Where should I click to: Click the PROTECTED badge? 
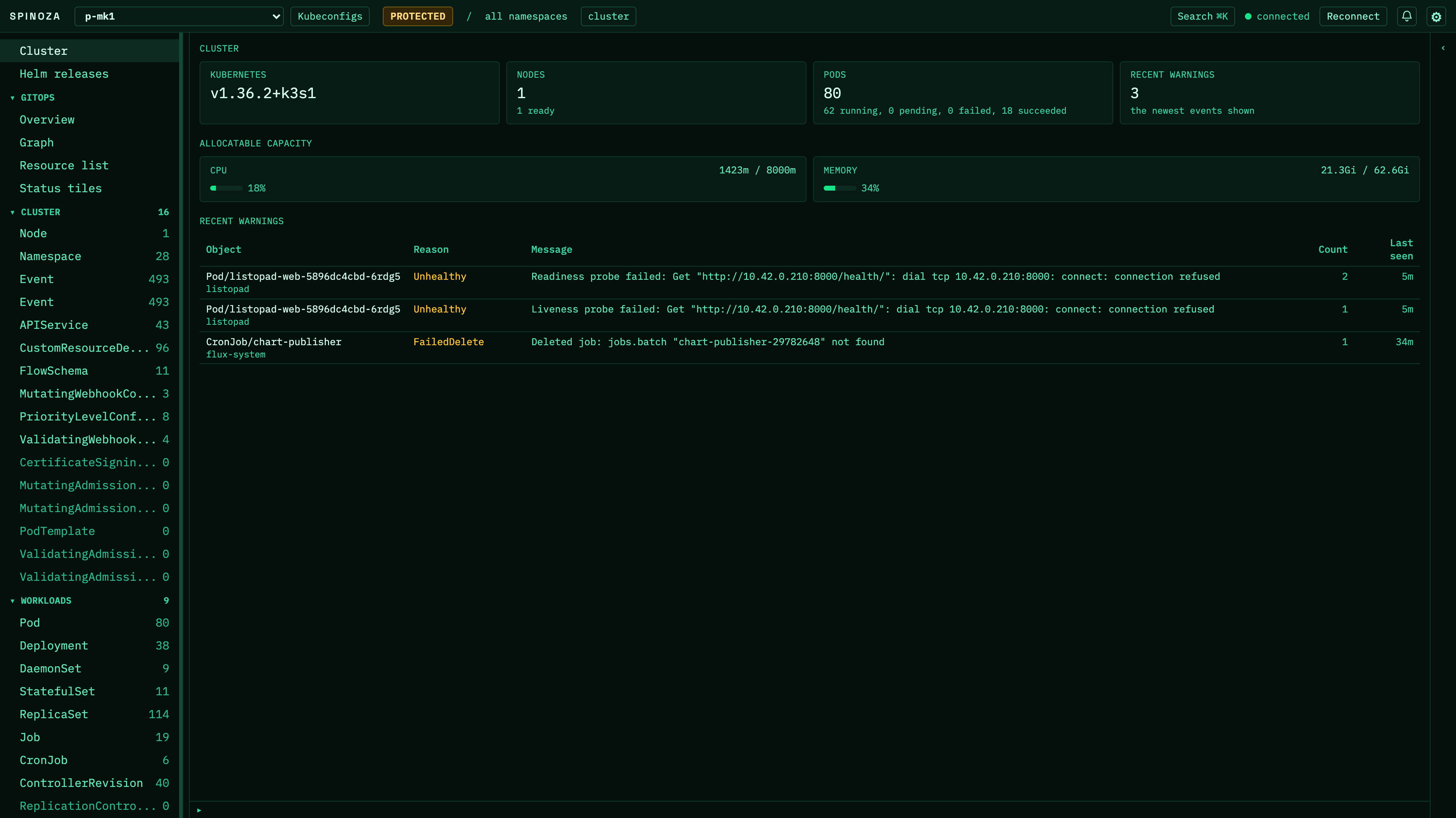click(x=418, y=16)
